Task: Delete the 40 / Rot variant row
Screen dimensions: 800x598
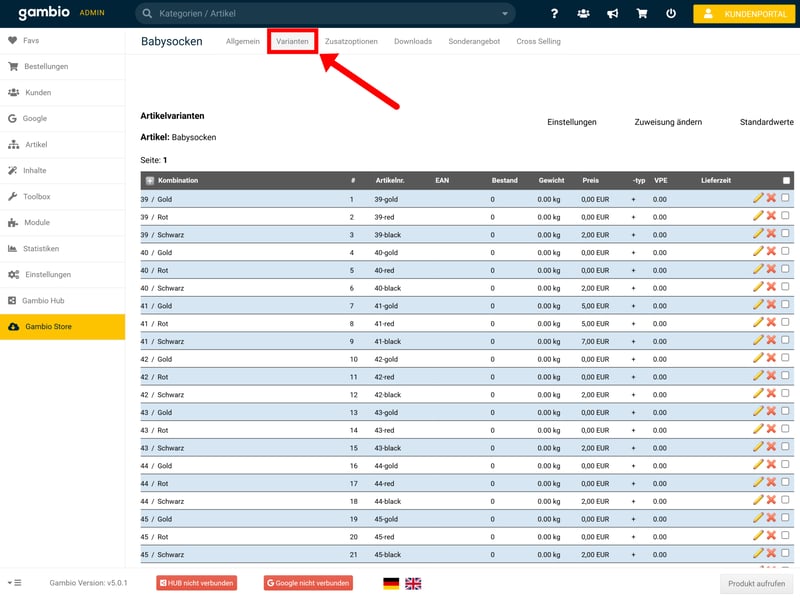Action: pos(771,269)
